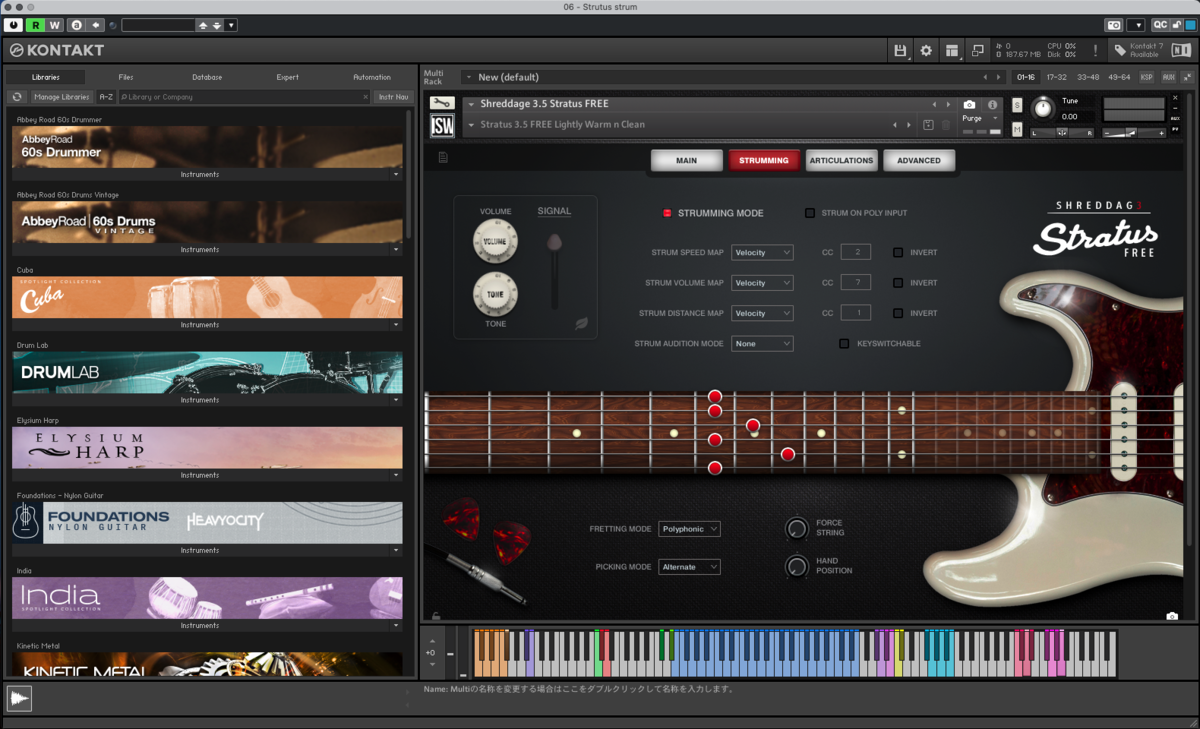The image size is (1200, 729).
Task: Click the Strum Speed Map CC value field
Action: [856, 252]
